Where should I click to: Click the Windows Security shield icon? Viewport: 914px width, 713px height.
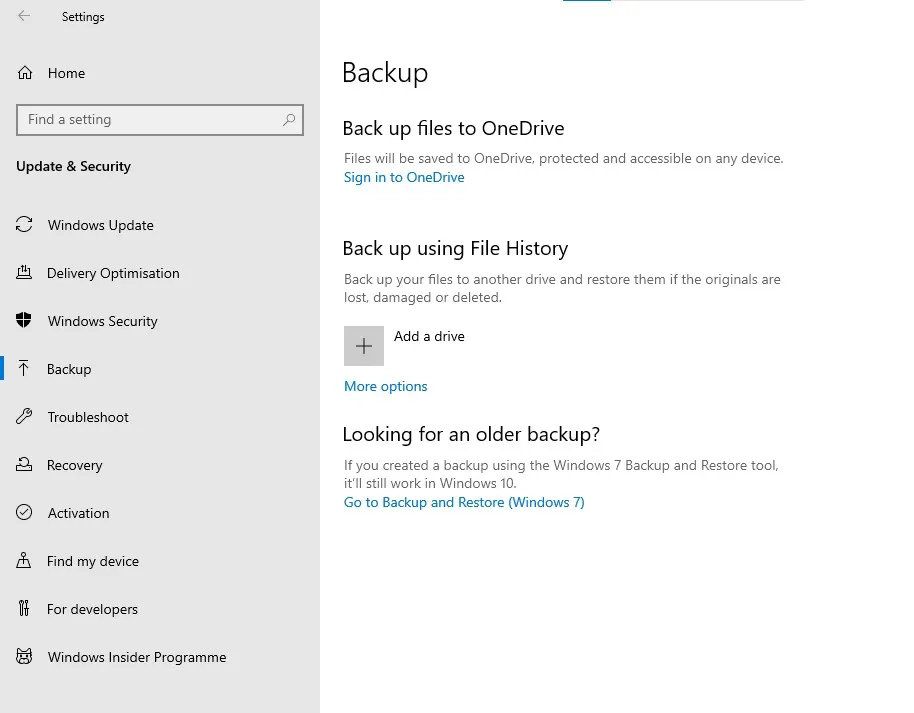(x=24, y=320)
